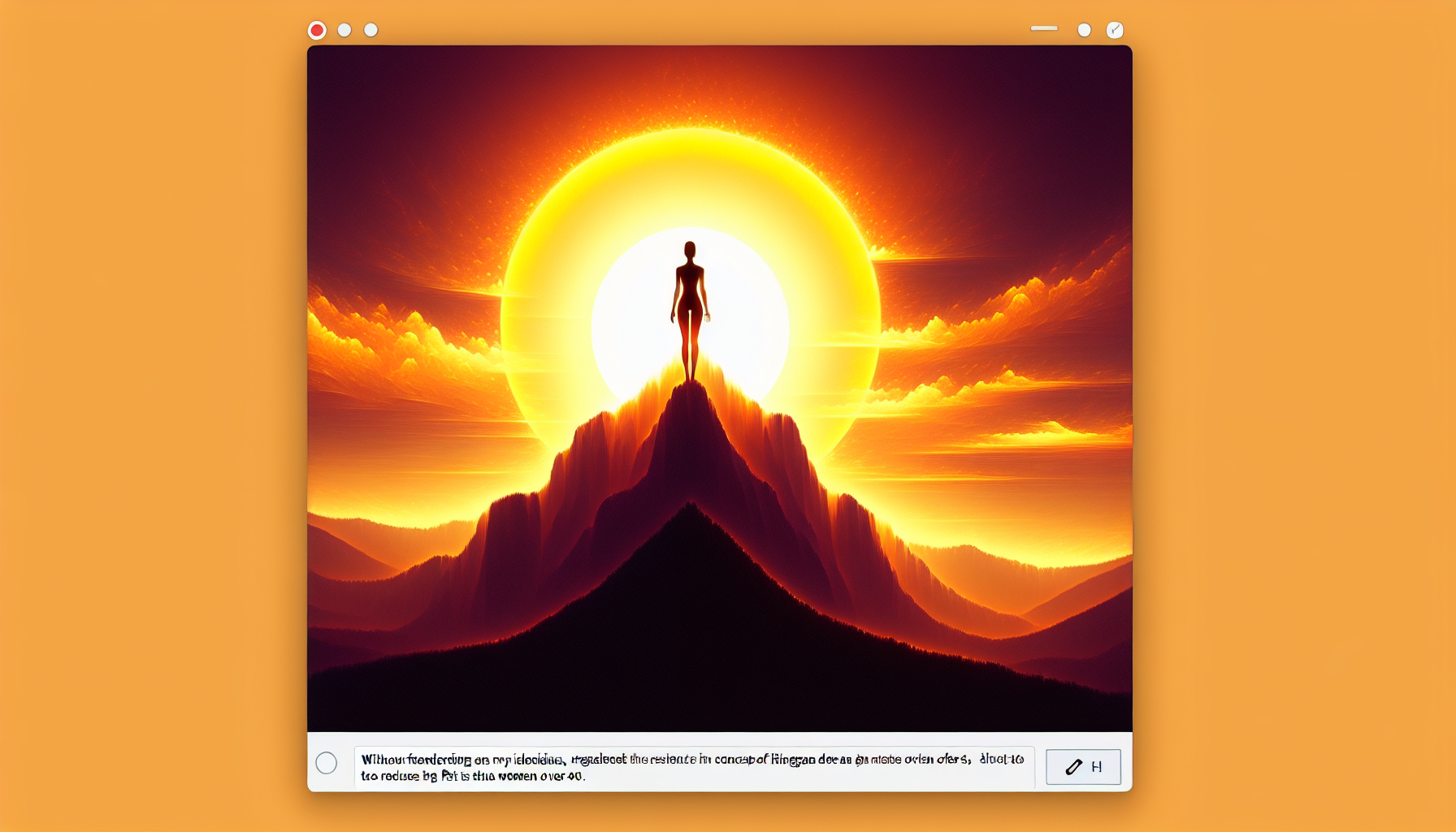Select the radio circle beside the caption

pyautogui.click(x=327, y=763)
